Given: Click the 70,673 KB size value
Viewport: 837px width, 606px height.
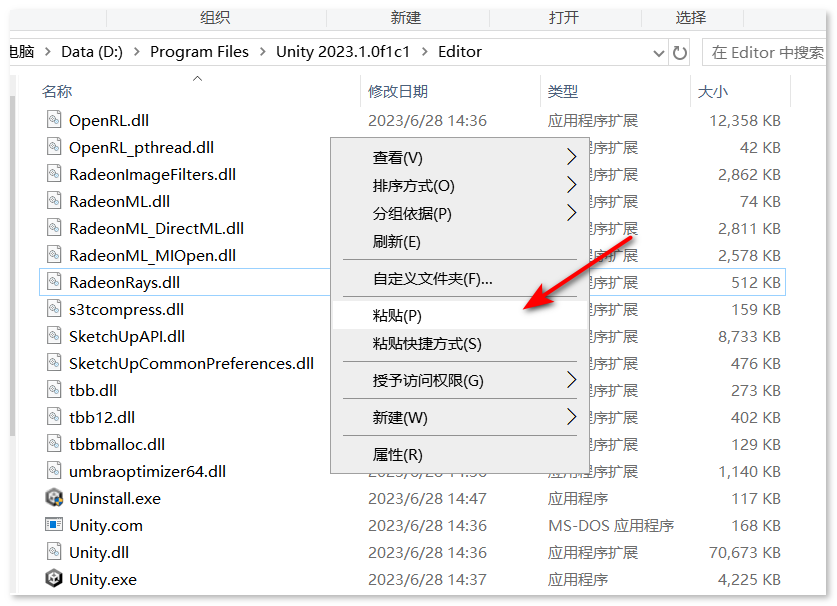Looking at the screenshot, I should pyautogui.click(x=745, y=552).
